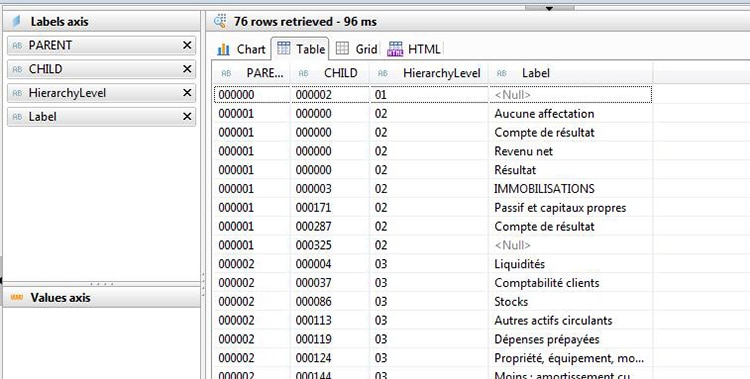Viewport: 750px width, 379px height.
Task: Click the Labels axis panel icon
Action: [x=17, y=22]
